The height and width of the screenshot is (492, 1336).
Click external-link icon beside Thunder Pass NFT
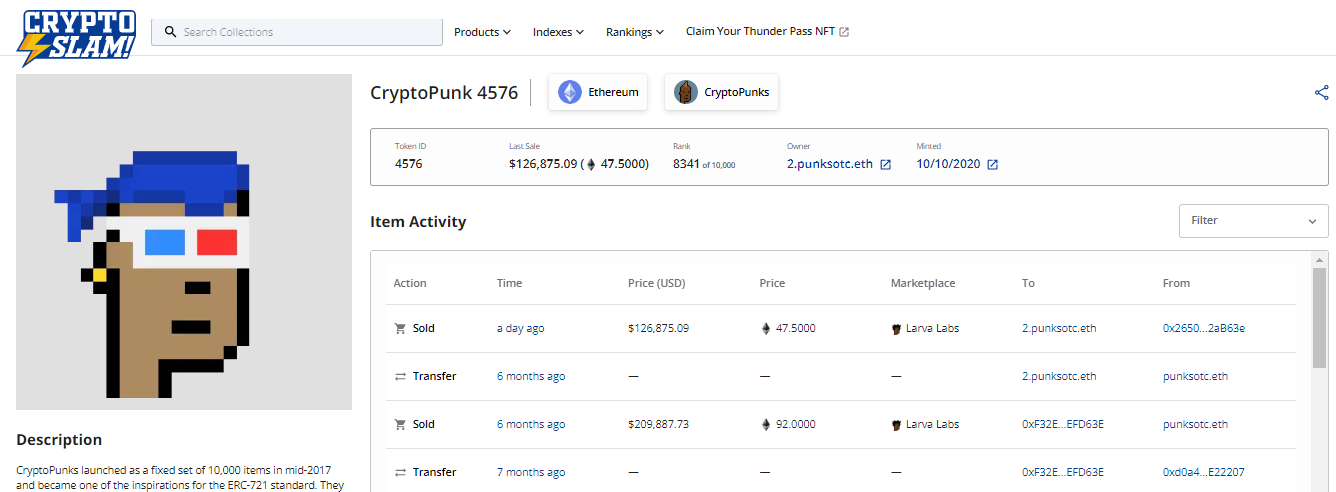[844, 32]
